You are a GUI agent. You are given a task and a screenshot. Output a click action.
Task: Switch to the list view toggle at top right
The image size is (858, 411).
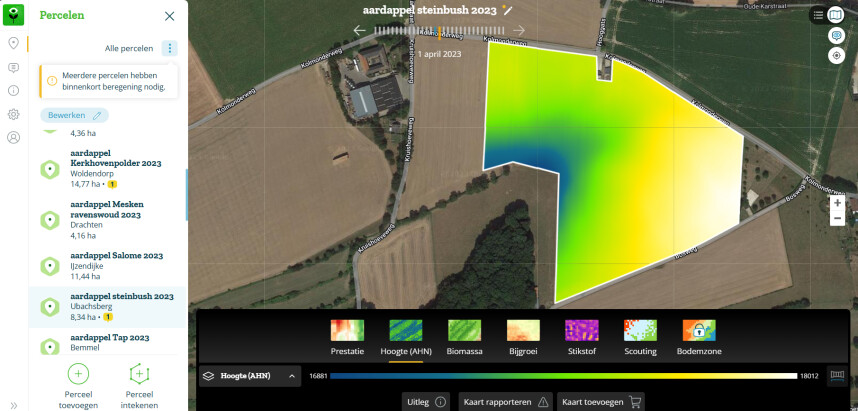[819, 15]
